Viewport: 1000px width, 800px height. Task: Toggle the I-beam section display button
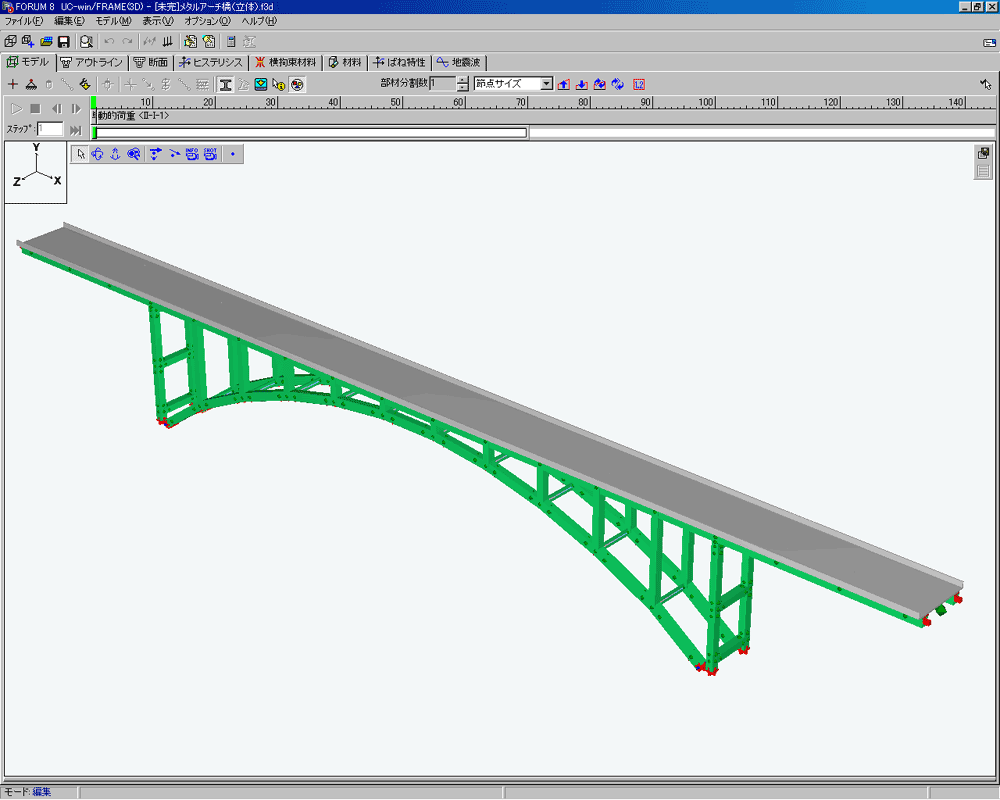226,84
